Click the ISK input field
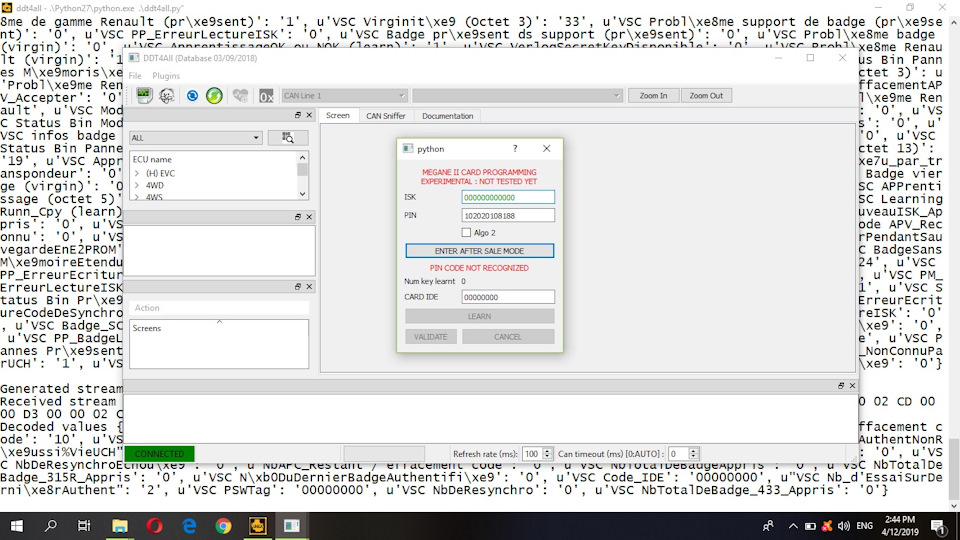 click(508, 197)
